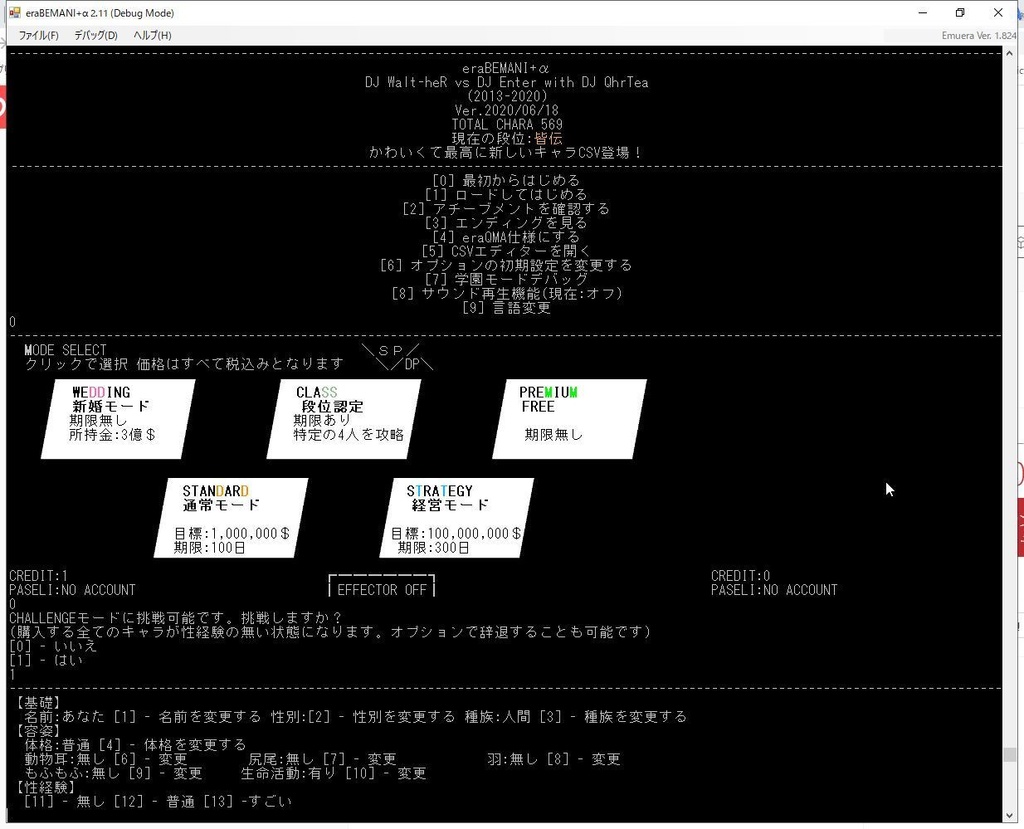Click the left CREDIT:1 text

pyautogui.click(x=39, y=576)
